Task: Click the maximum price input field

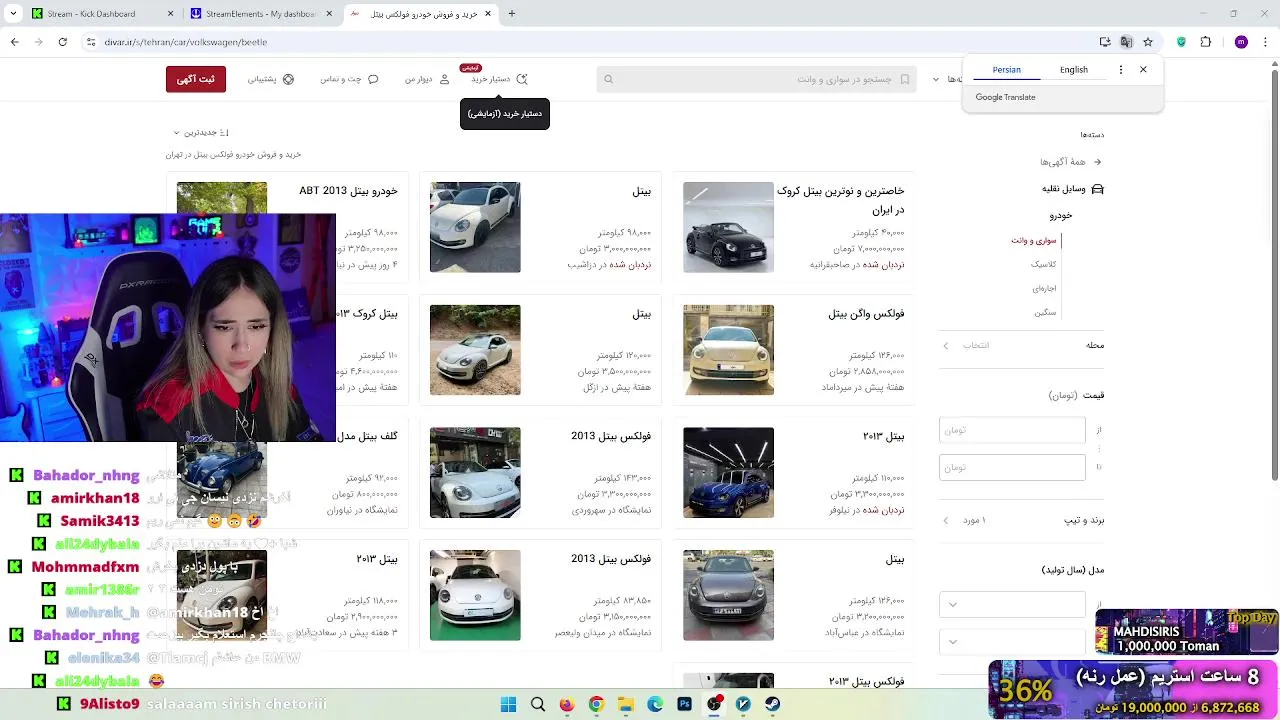Action: tap(1012, 467)
